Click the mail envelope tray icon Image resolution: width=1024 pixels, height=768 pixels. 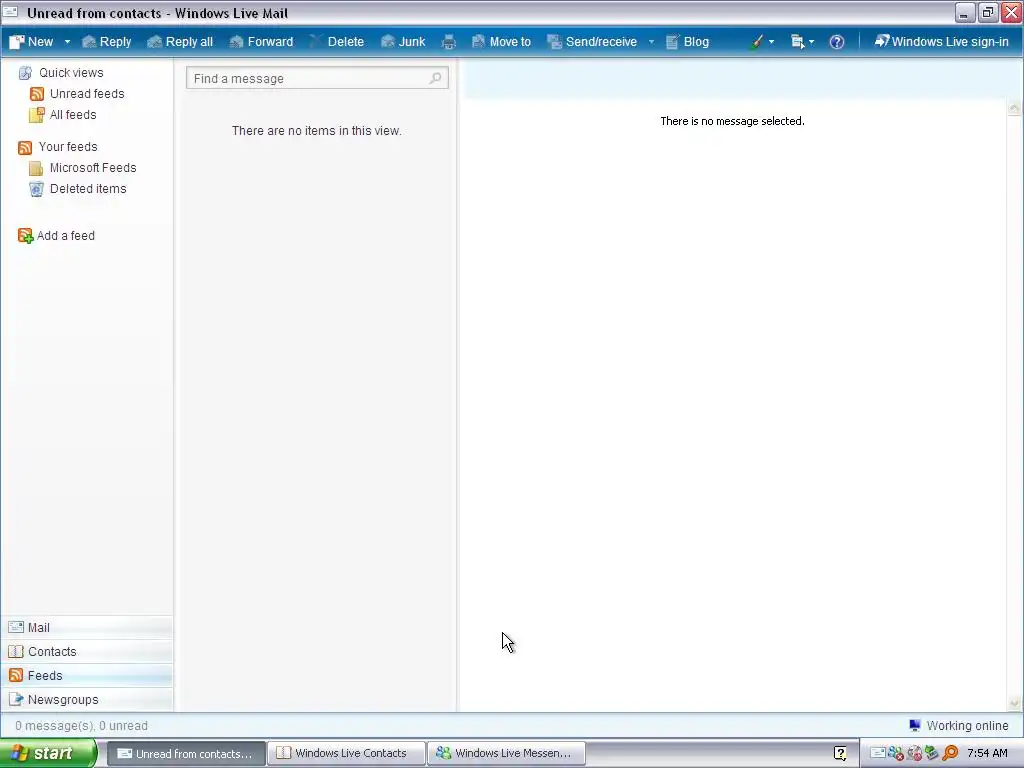[x=878, y=754]
